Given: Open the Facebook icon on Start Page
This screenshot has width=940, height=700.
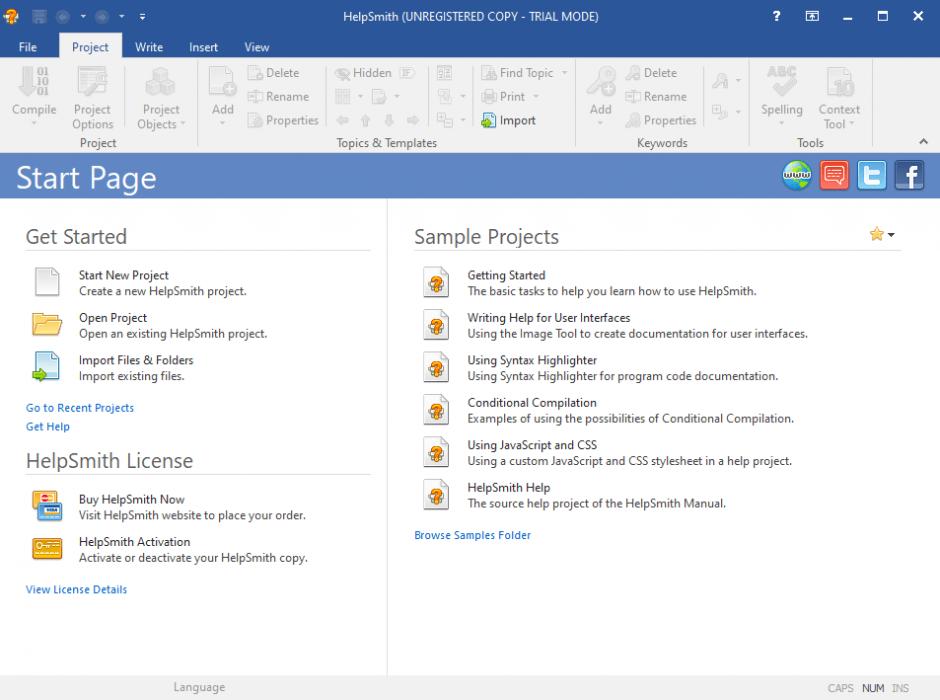Looking at the screenshot, I should [909, 176].
